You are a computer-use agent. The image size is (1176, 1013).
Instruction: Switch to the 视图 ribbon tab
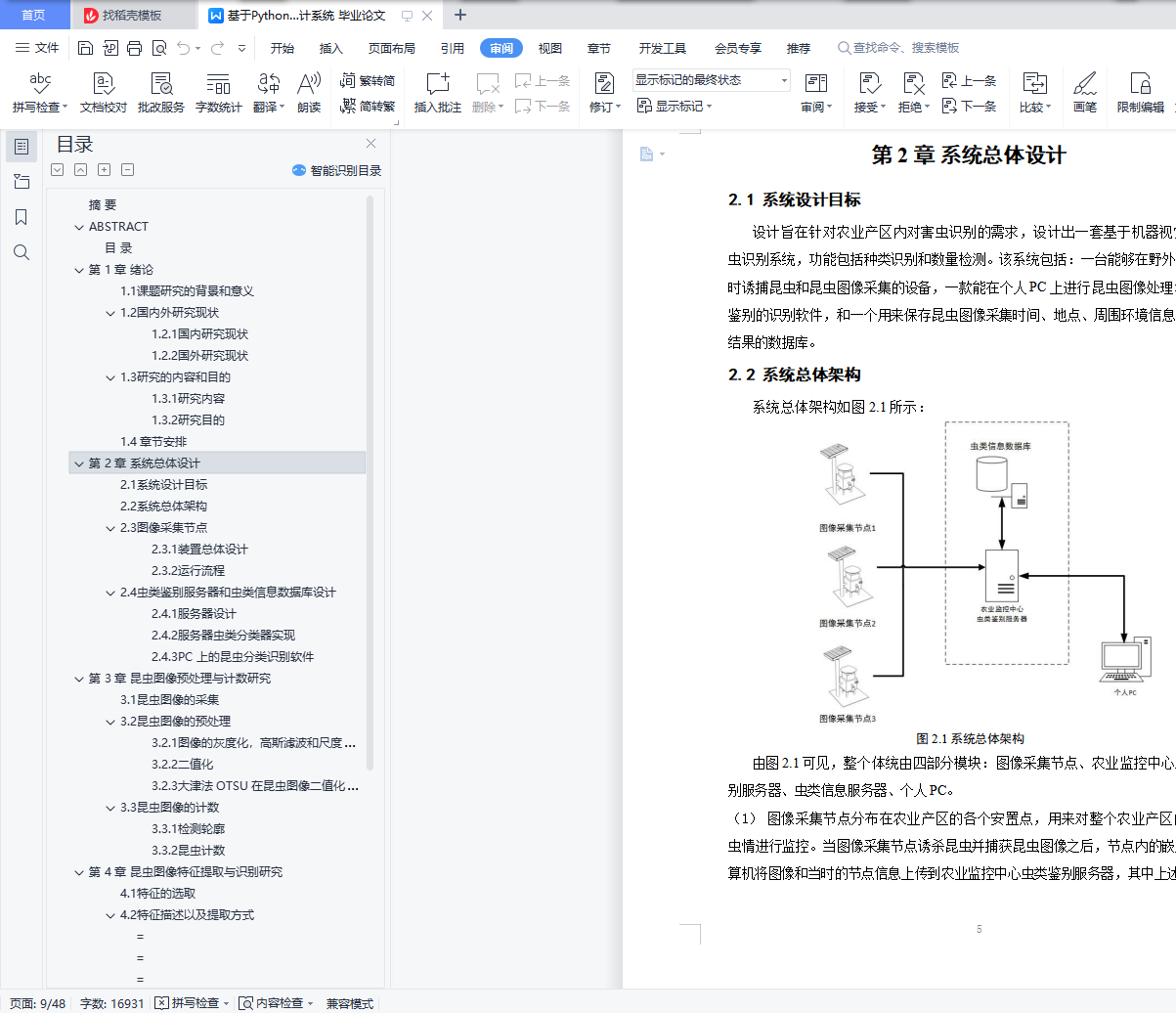click(x=550, y=48)
